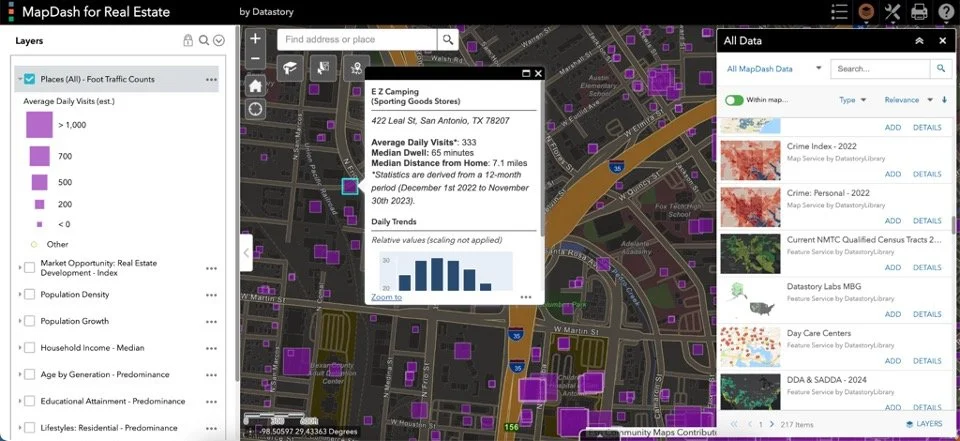Add the Crime Index - 2022 layer
This screenshot has height=441, width=960.
point(893,174)
